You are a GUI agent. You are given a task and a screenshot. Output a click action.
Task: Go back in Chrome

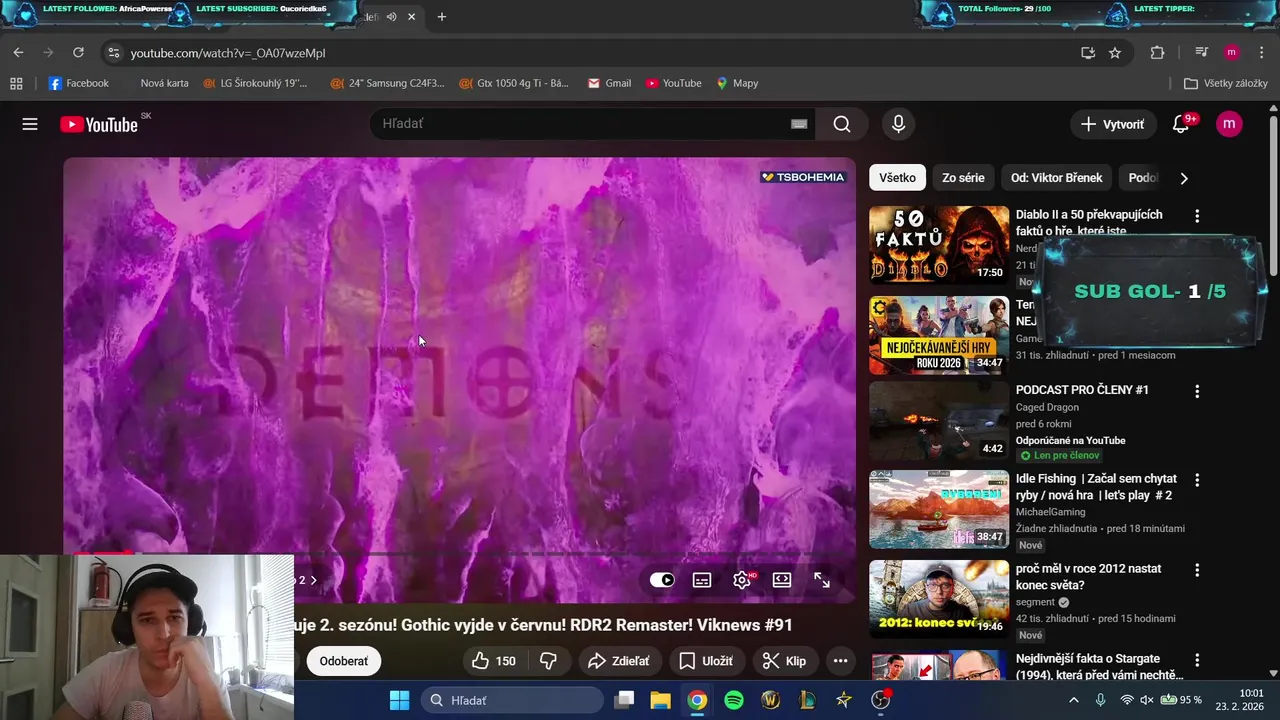(x=18, y=53)
